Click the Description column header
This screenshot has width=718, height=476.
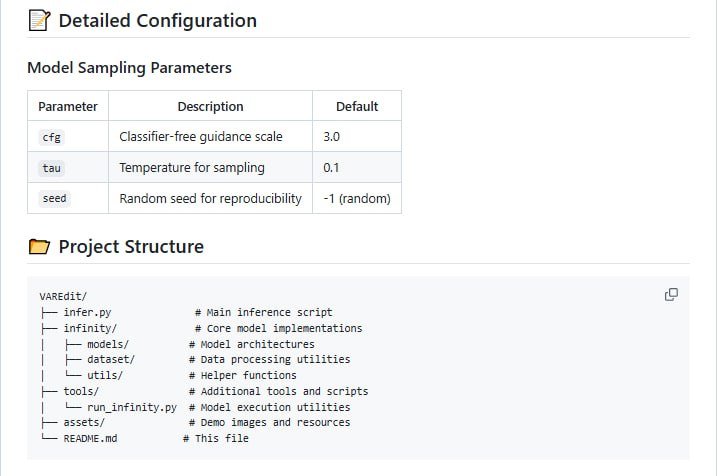tap(210, 106)
